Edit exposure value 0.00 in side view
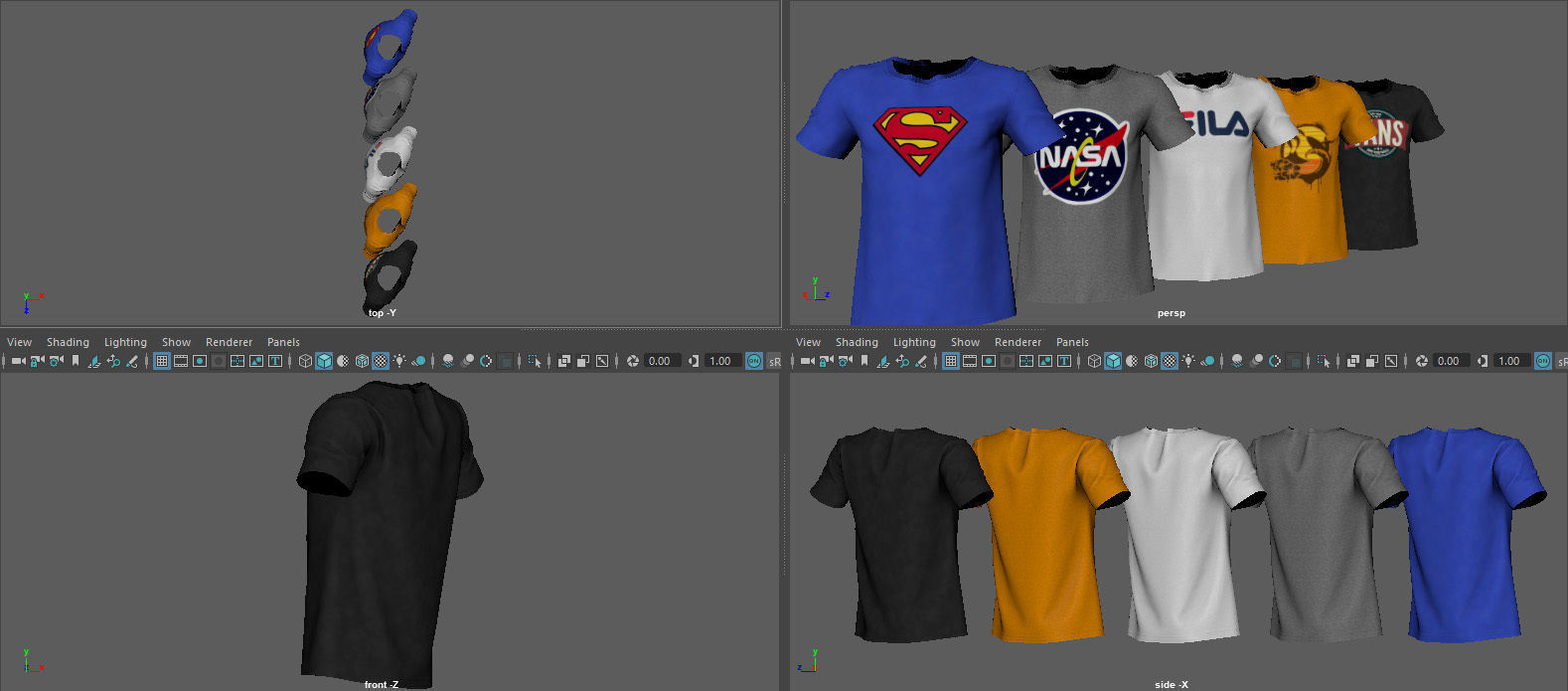 [x=1451, y=361]
